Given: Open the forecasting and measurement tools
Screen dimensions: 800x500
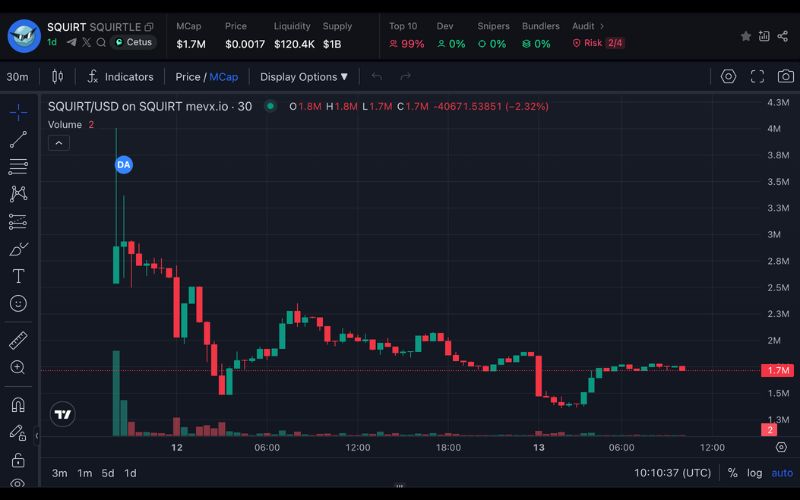Looking at the screenshot, I should pyautogui.click(x=18, y=221).
